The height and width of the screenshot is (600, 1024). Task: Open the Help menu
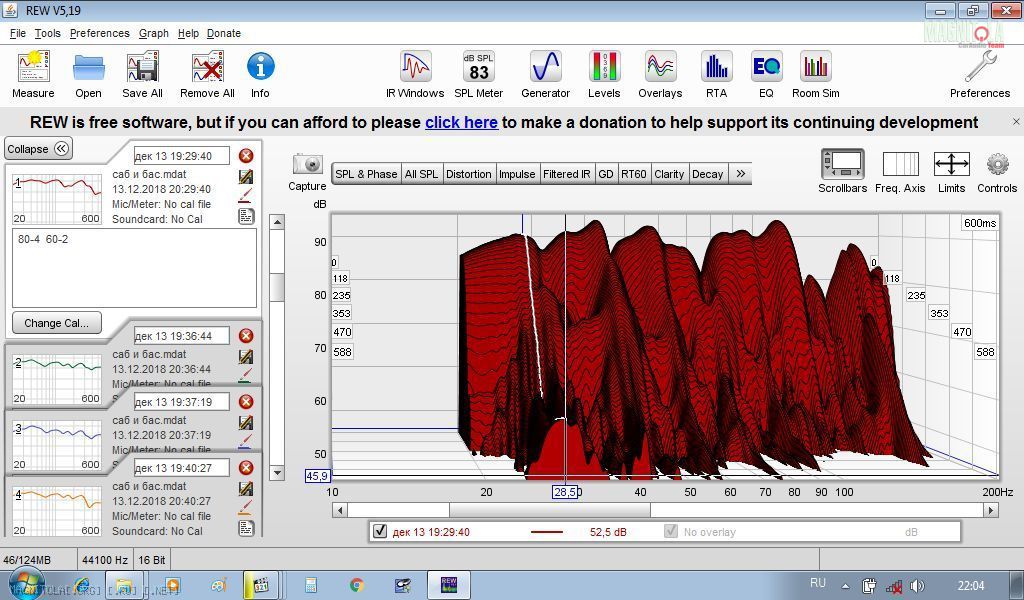tap(188, 33)
